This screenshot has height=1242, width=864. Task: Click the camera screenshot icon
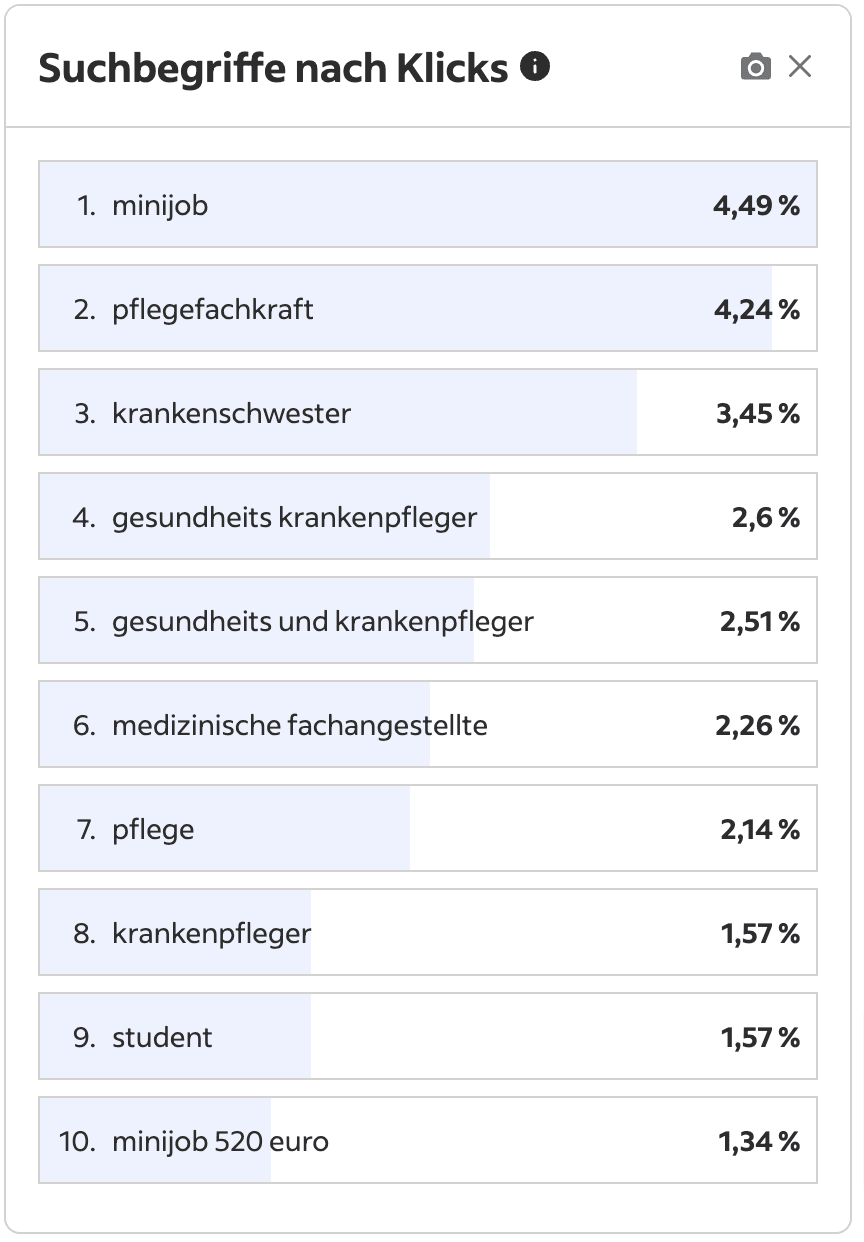[757, 66]
